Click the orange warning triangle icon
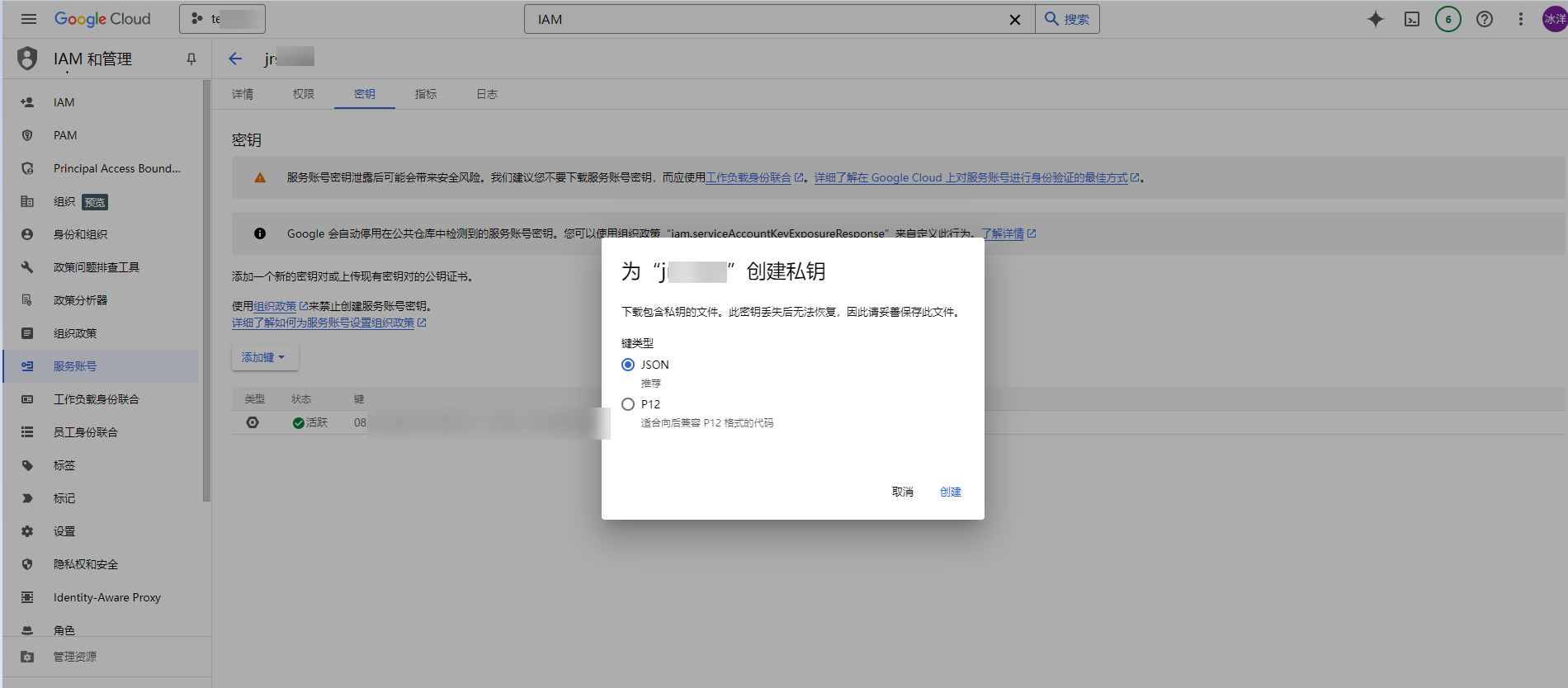1568x688 pixels. pyautogui.click(x=260, y=177)
